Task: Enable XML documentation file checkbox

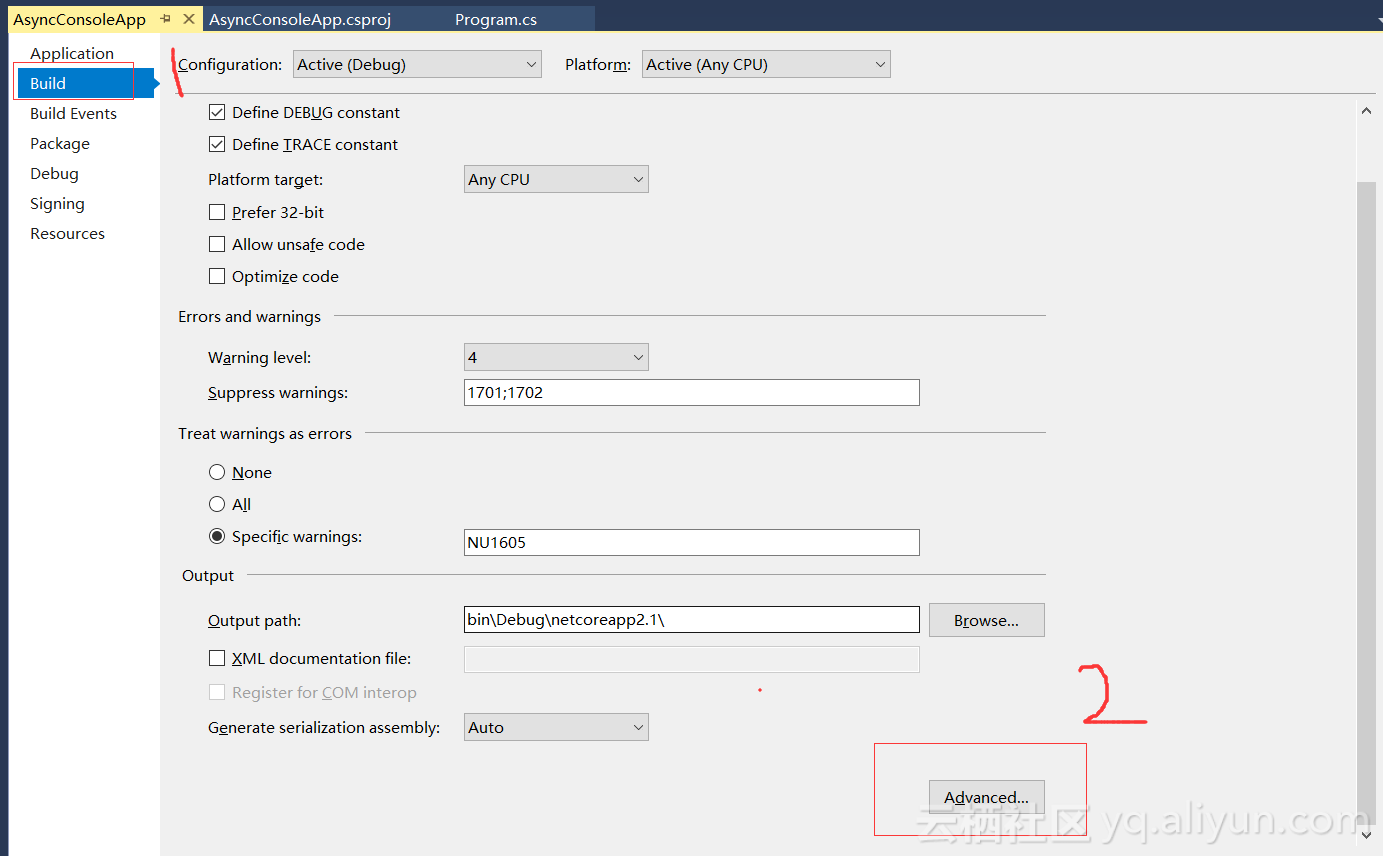Action: pyautogui.click(x=217, y=658)
